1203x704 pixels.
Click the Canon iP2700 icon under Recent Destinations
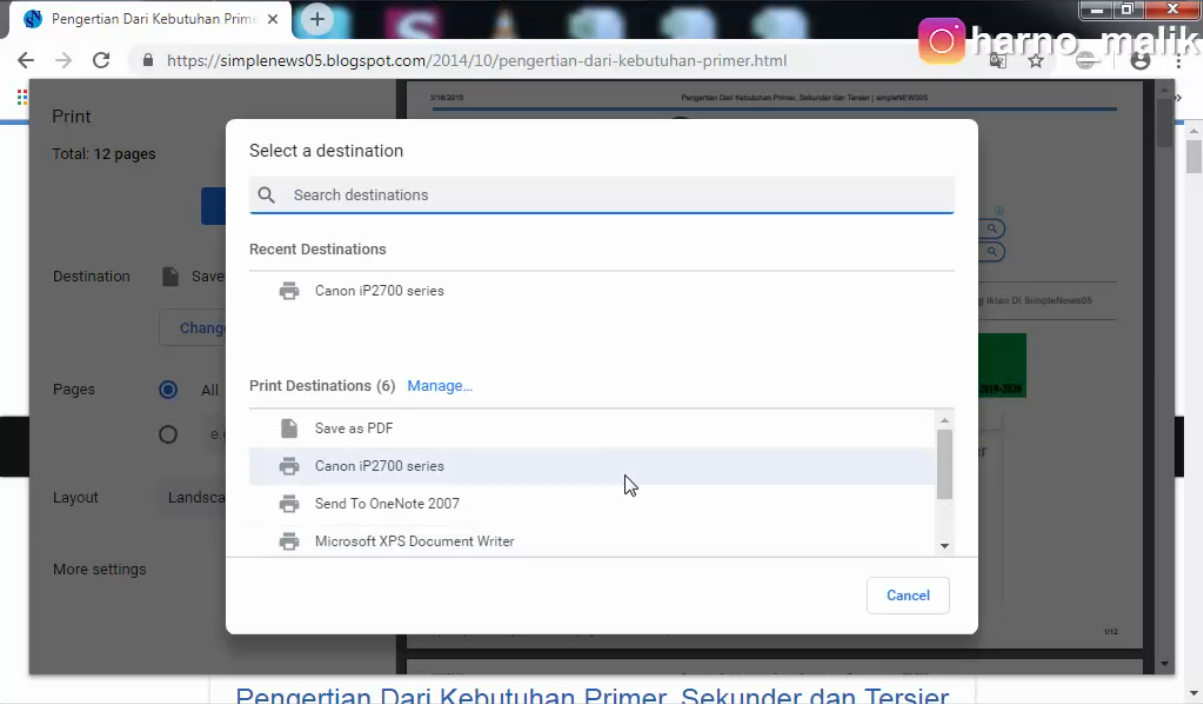289,290
